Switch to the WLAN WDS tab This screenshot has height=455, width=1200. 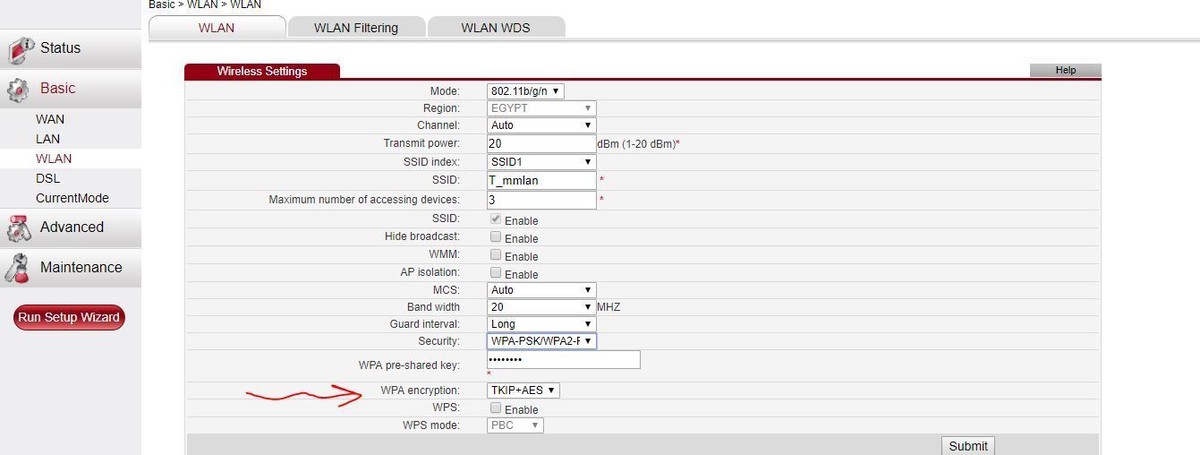click(x=495, y=28)
